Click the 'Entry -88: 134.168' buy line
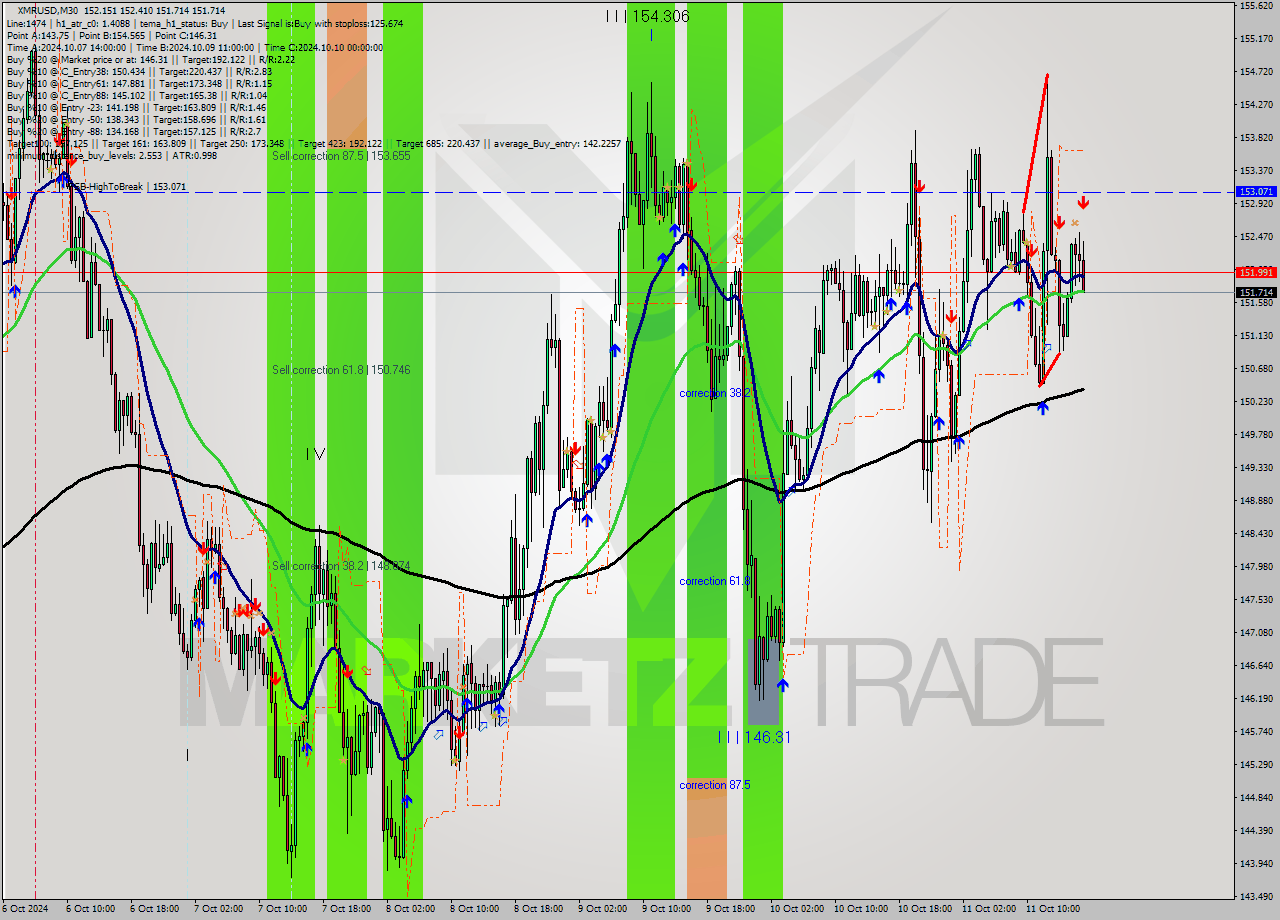Screen dimensions: 1280x920 [134, 131]
